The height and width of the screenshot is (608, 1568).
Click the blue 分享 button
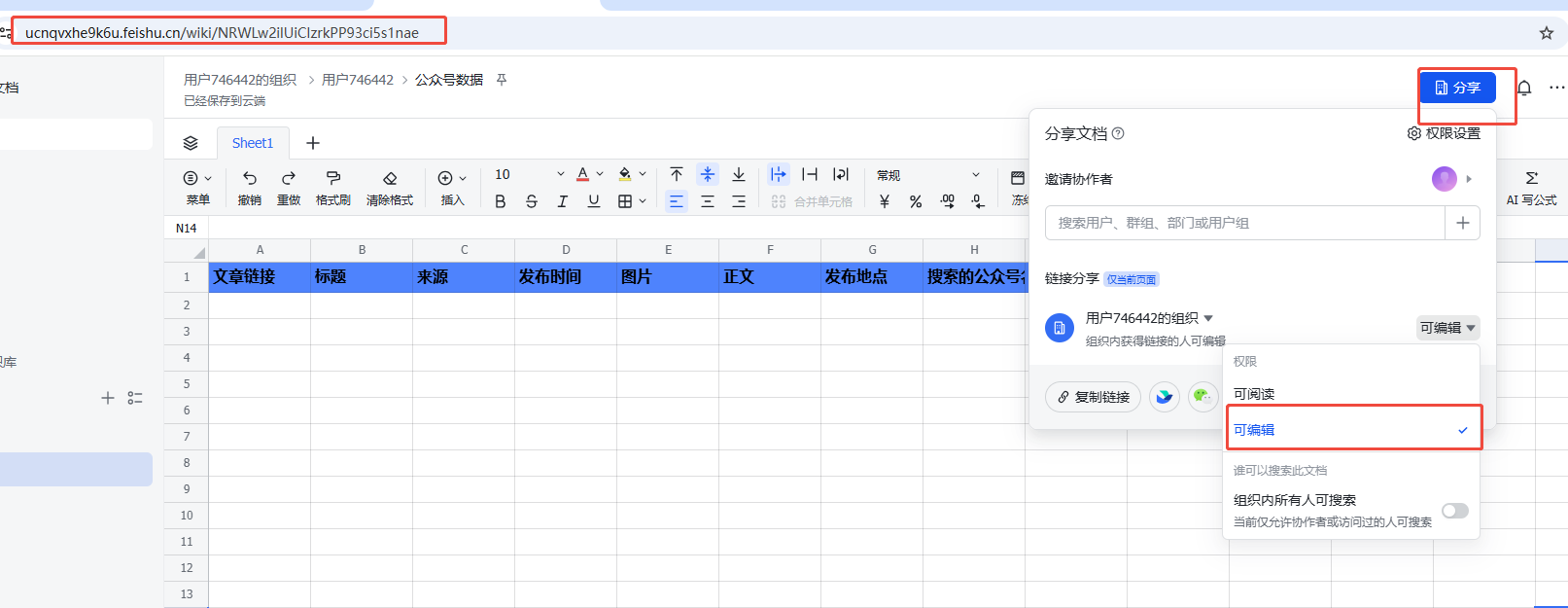[x=1457, y=88]
